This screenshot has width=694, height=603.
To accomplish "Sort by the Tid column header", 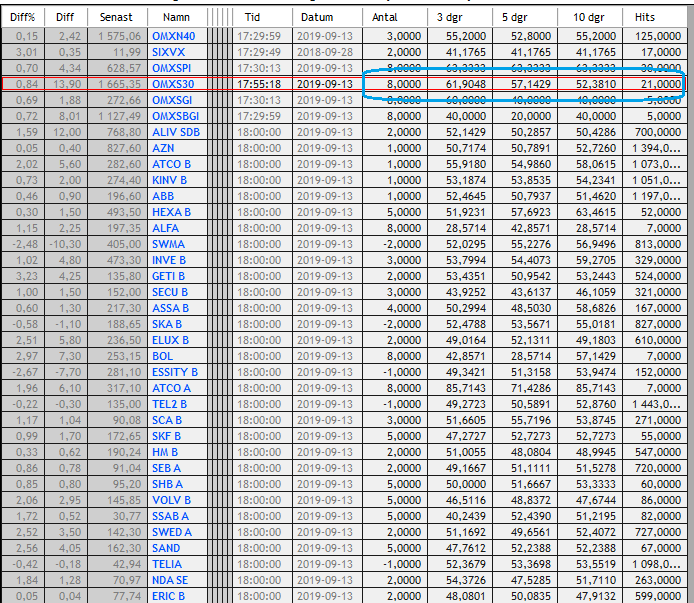I will click(x=262, y=17).
